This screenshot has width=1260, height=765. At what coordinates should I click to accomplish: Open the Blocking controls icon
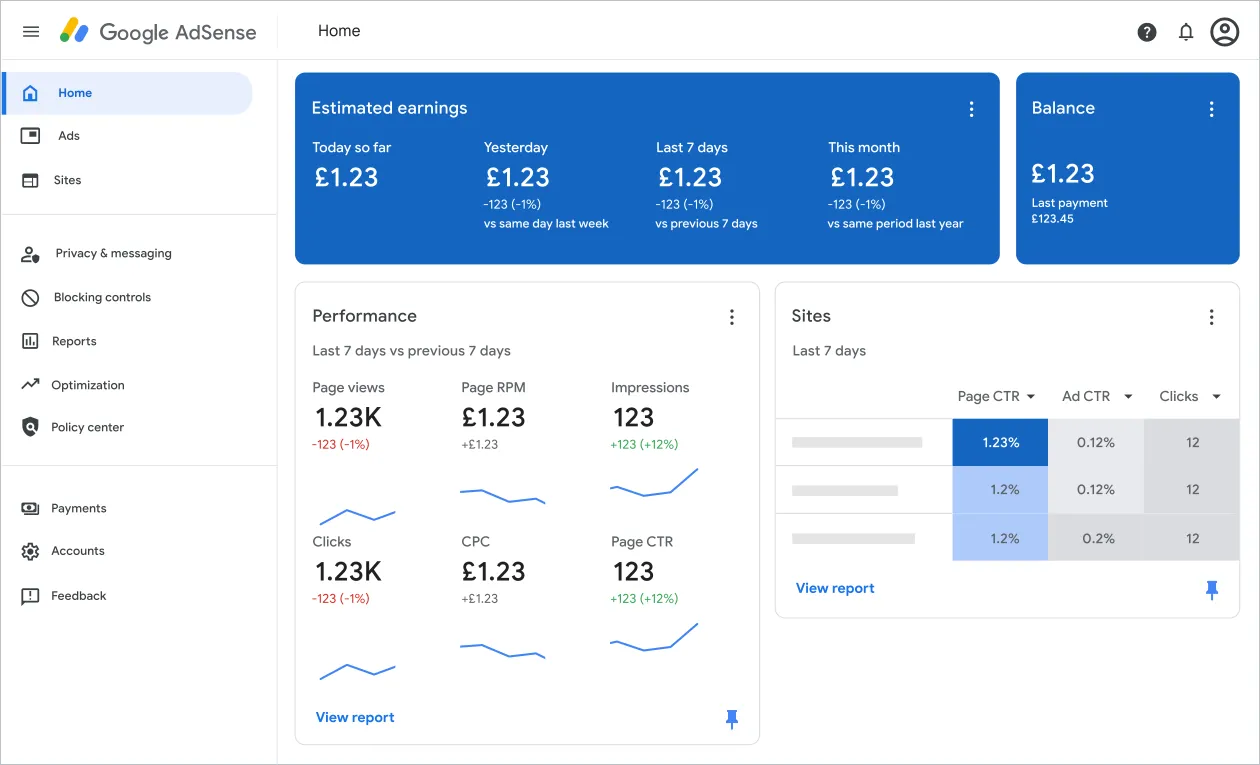(x=30, y=297)
